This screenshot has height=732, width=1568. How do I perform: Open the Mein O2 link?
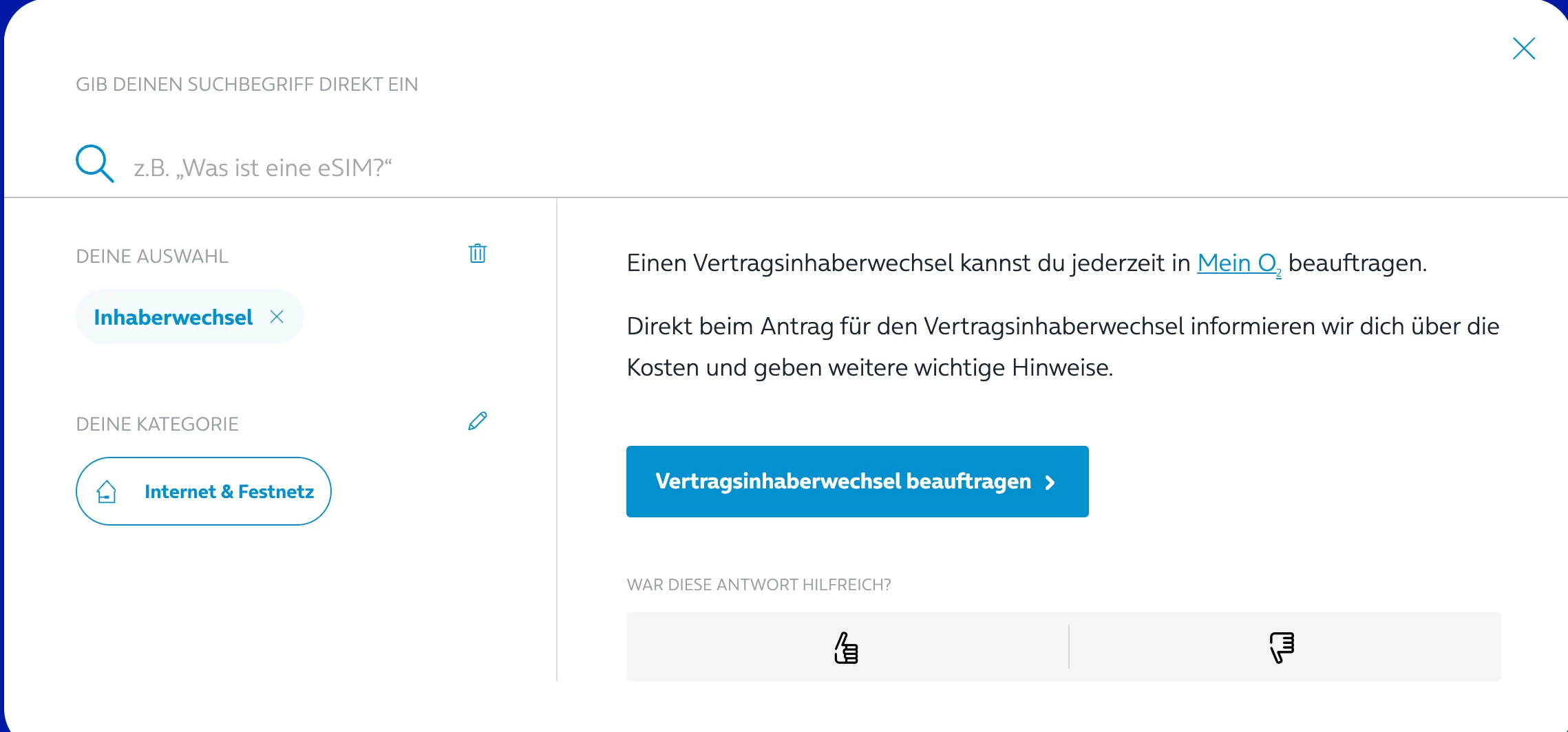tap(1238, 263)
